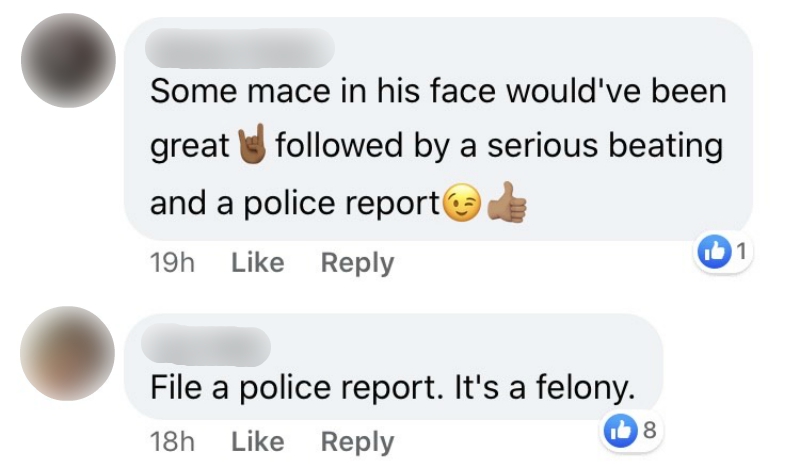Click the reaction count number 1
800x468 pixels.
point(742,251)
